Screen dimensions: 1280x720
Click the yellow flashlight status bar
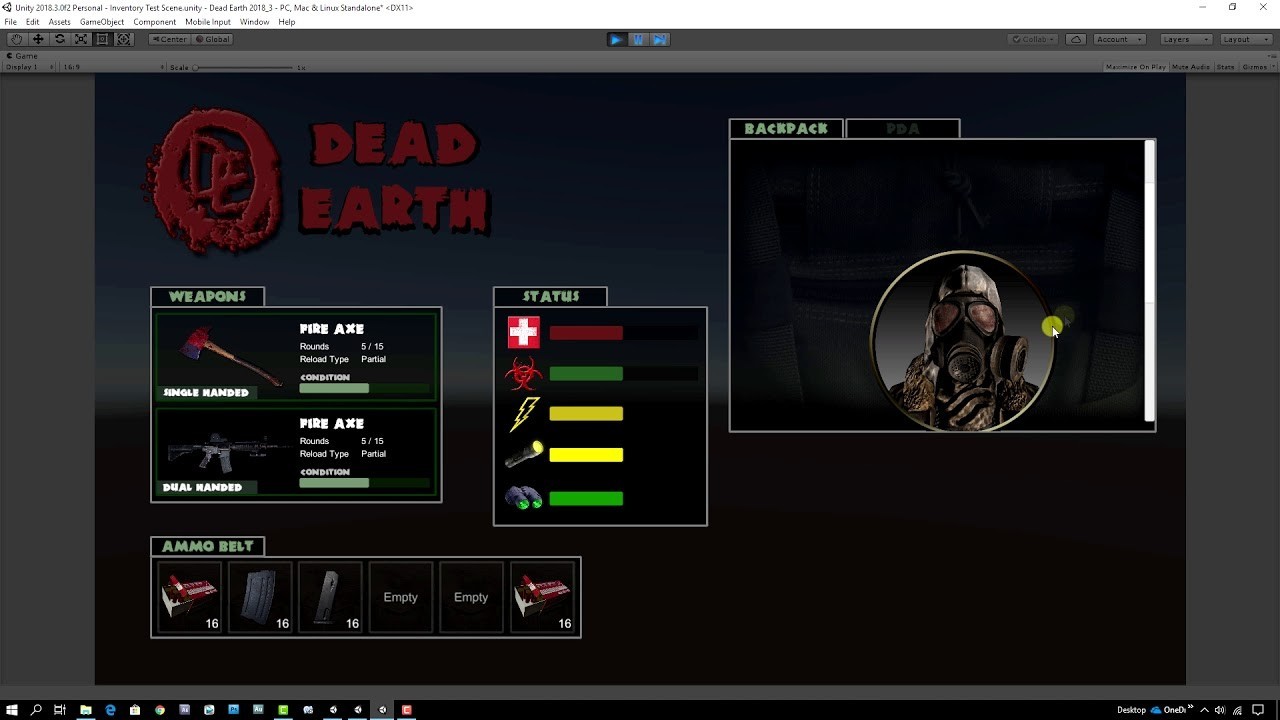pyautogui.click(x=586, y=455)
